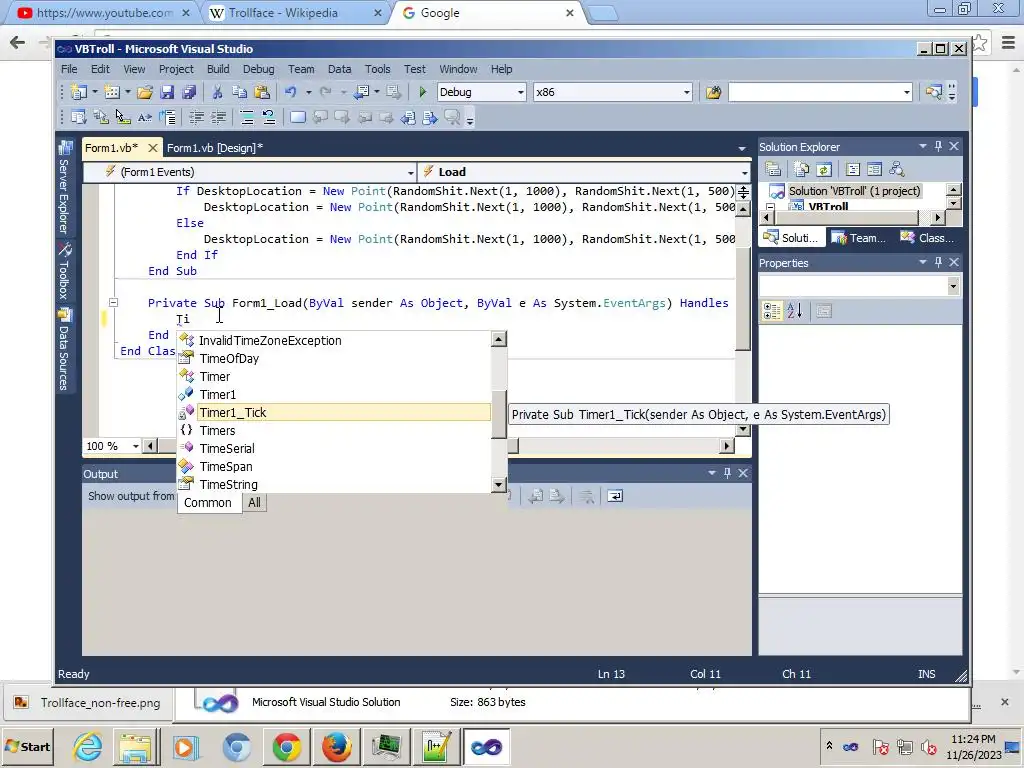Click the Increase Indent icon
This screenshot has height=768, width=1024.
218,118
